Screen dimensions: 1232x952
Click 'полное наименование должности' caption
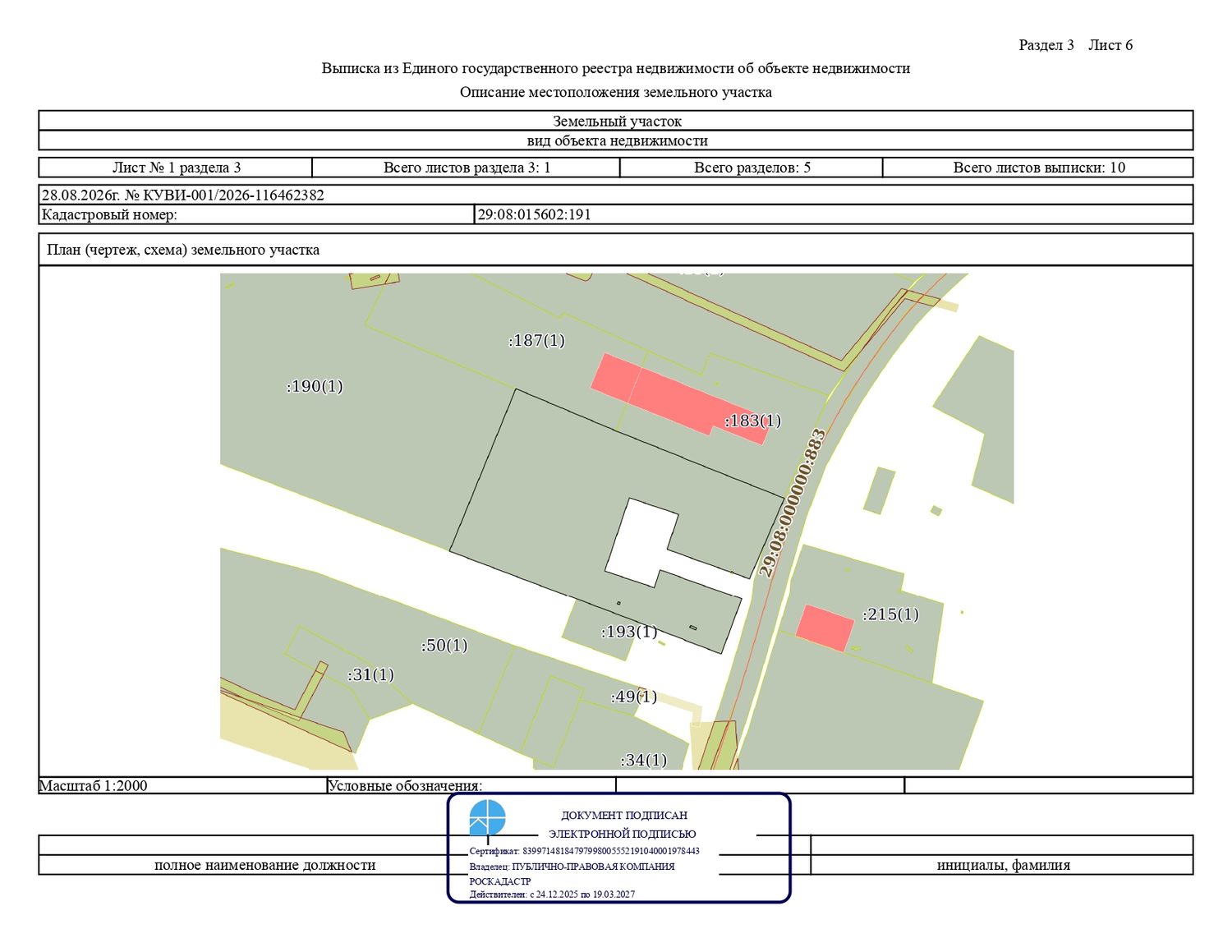tap(265, 865)
